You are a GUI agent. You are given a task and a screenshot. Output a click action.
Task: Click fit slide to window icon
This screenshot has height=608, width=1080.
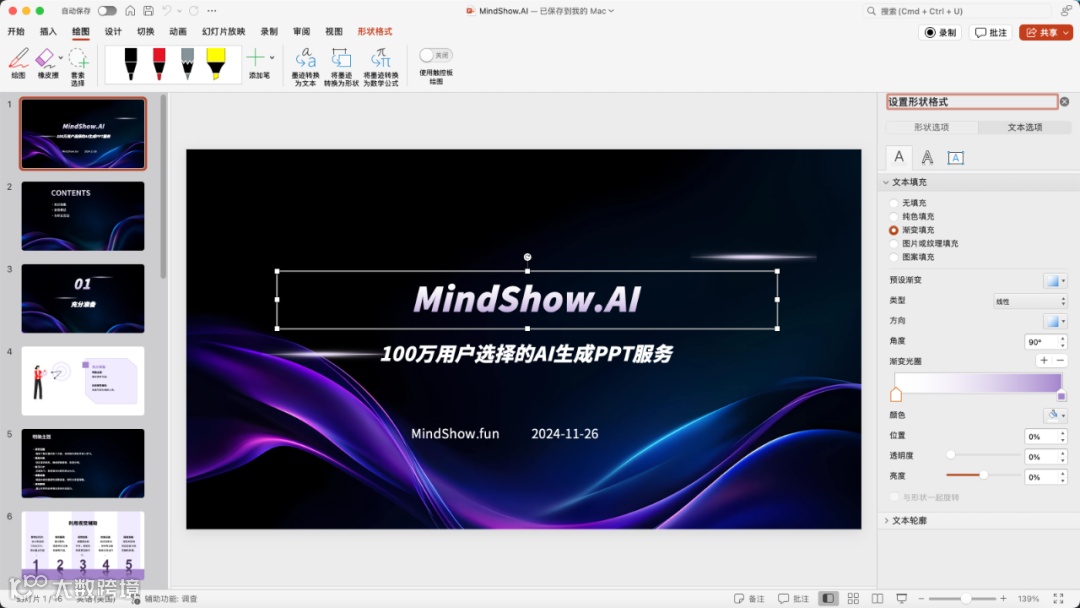coord(1058,598)
